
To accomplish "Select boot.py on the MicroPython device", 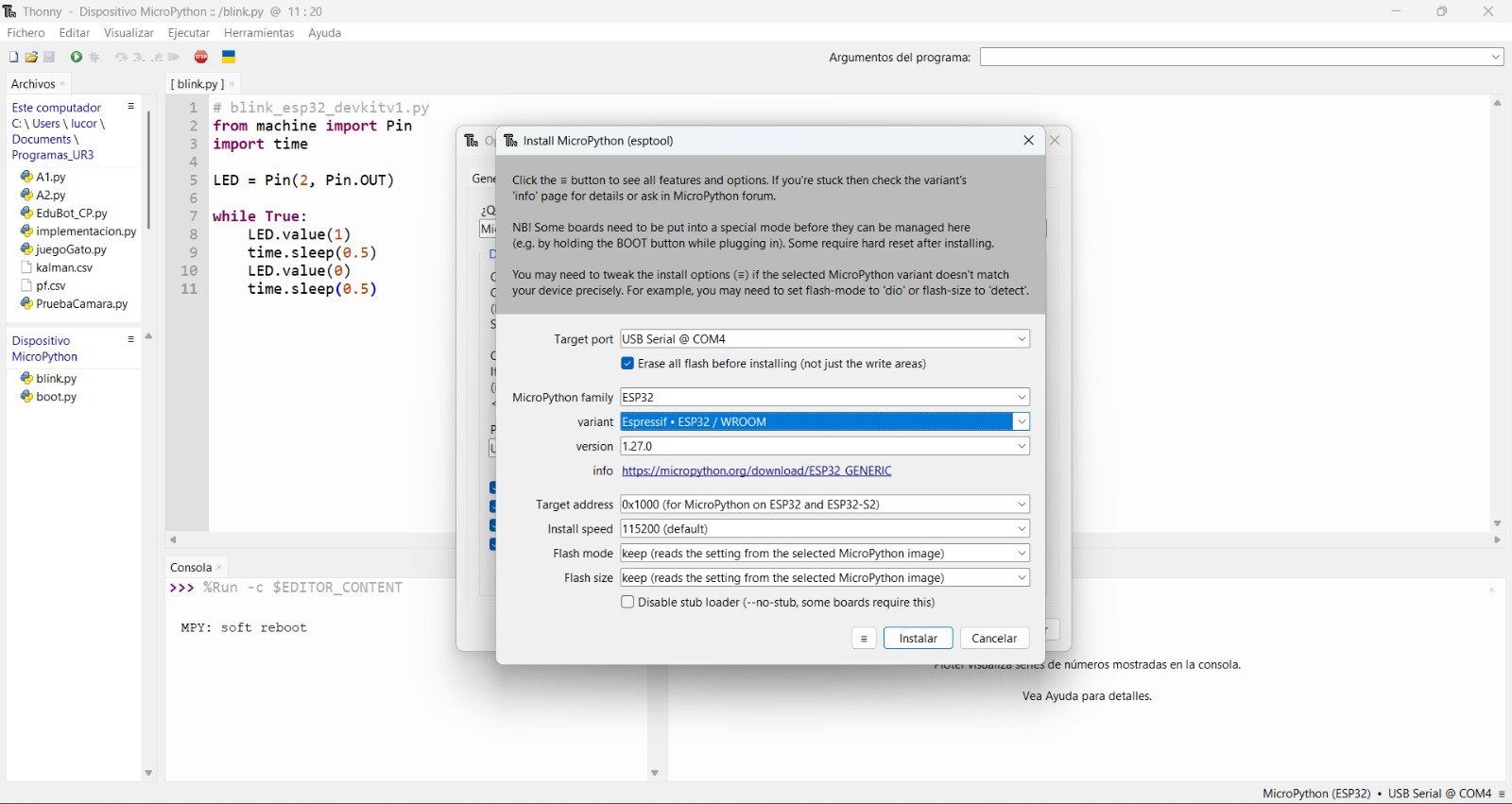I will [49, 397].
